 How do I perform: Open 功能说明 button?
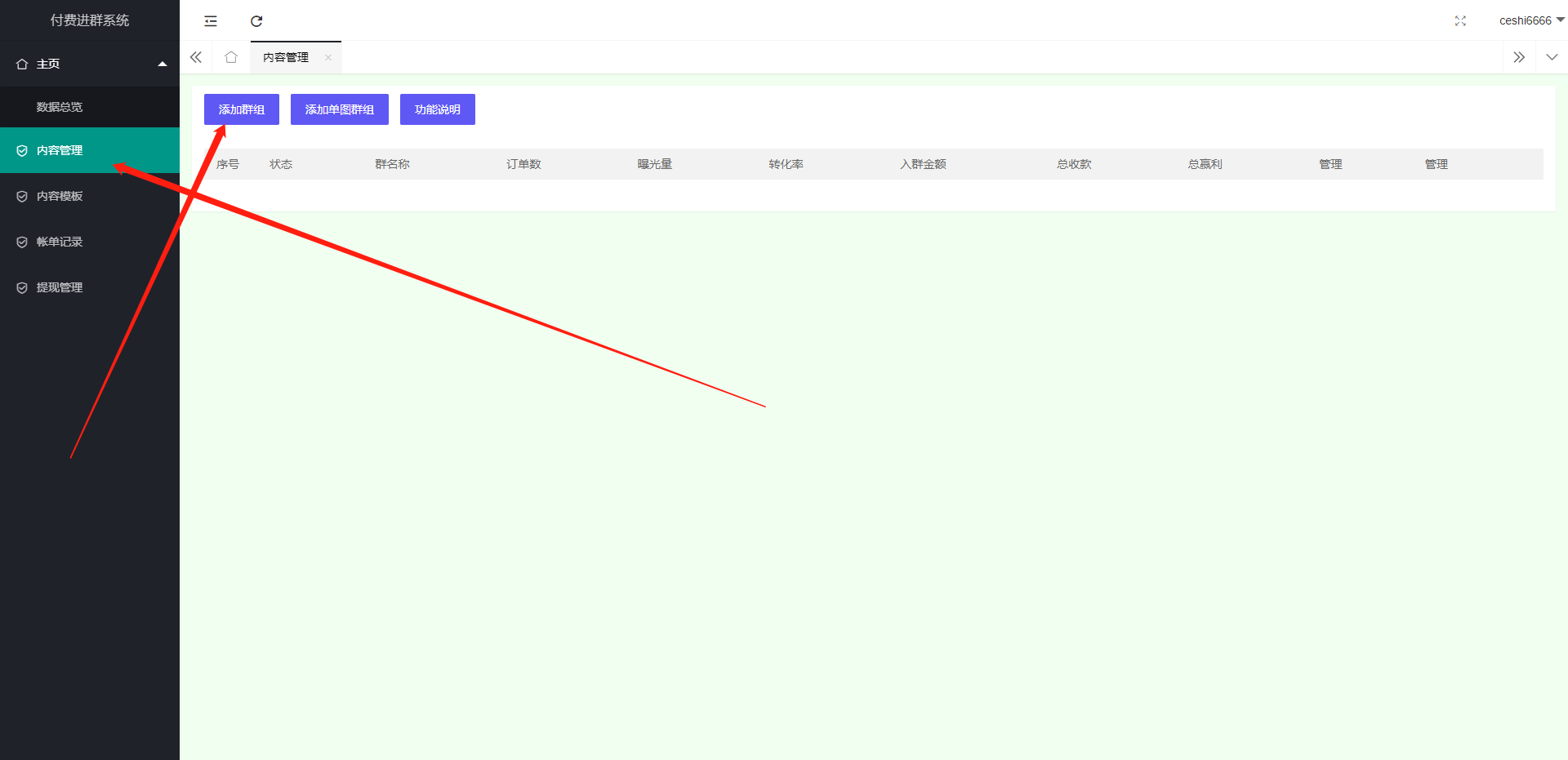click(438, 109)
